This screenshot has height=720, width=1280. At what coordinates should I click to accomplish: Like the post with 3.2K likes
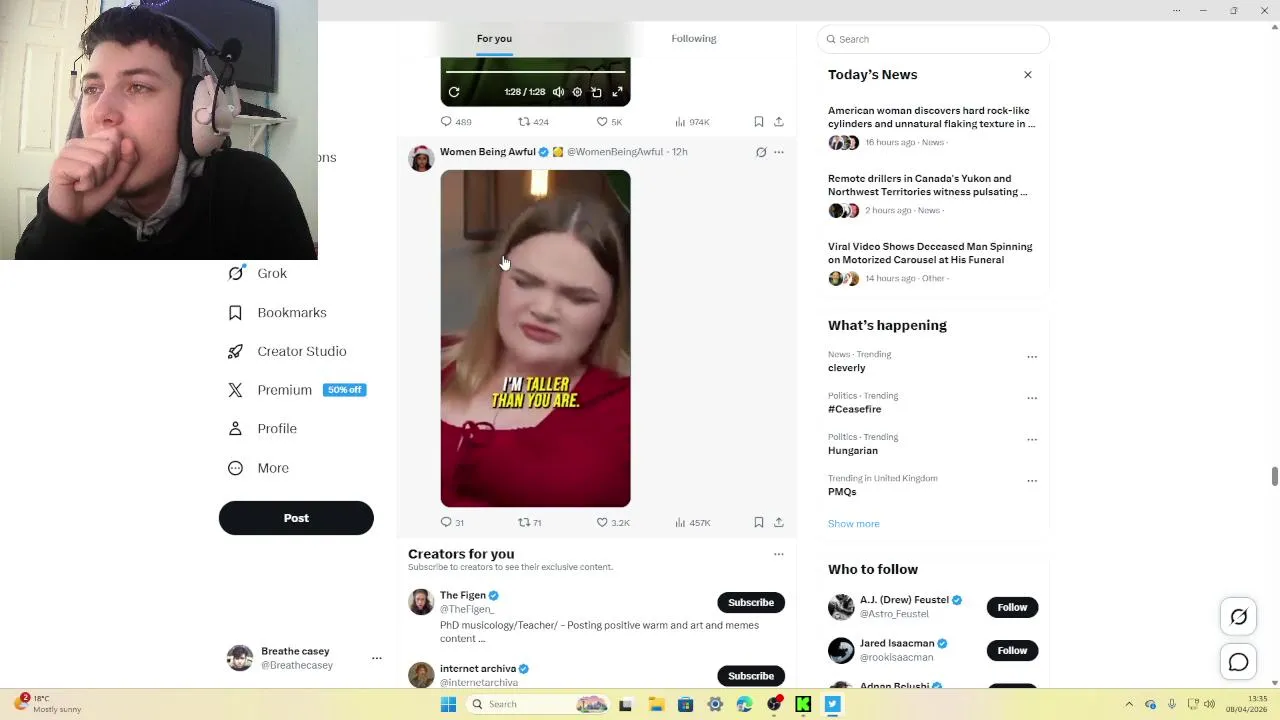(x=613, y=523)
